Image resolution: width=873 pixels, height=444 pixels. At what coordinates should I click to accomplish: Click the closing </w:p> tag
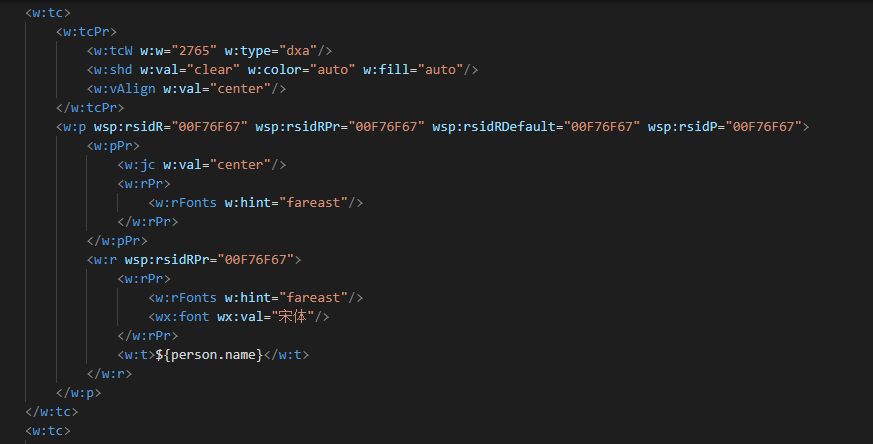(79, 392)
